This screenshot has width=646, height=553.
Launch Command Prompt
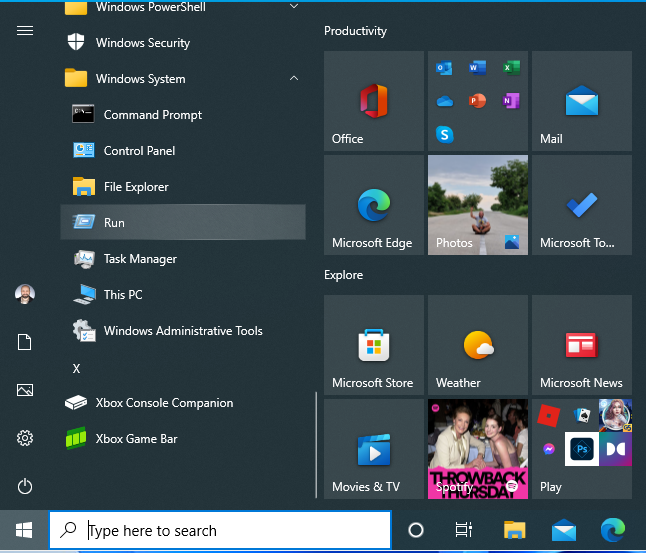tap(183, 115)
